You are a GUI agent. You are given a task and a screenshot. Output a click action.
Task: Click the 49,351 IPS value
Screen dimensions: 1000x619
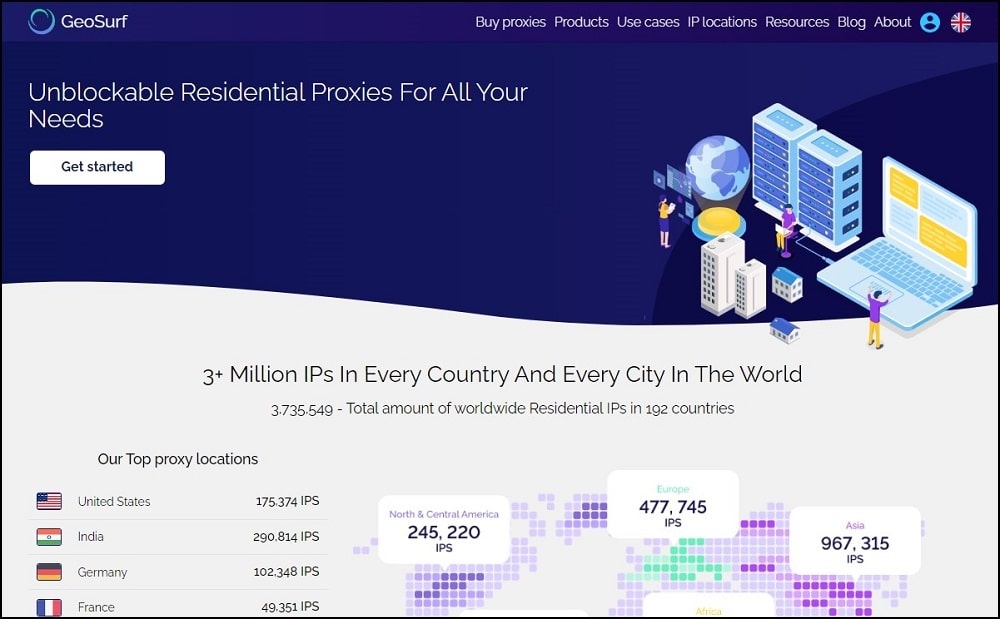click(290, 607)
